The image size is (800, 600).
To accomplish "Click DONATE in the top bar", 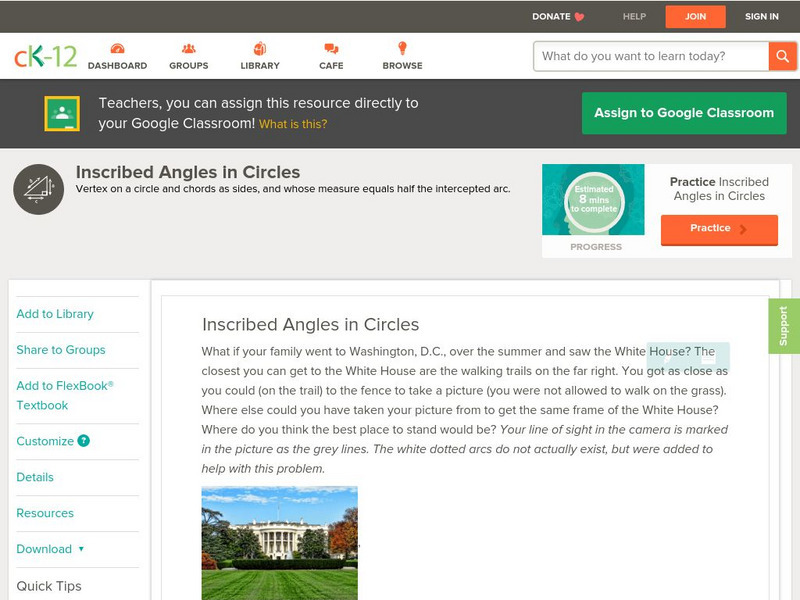I will [x=551, y=16].
